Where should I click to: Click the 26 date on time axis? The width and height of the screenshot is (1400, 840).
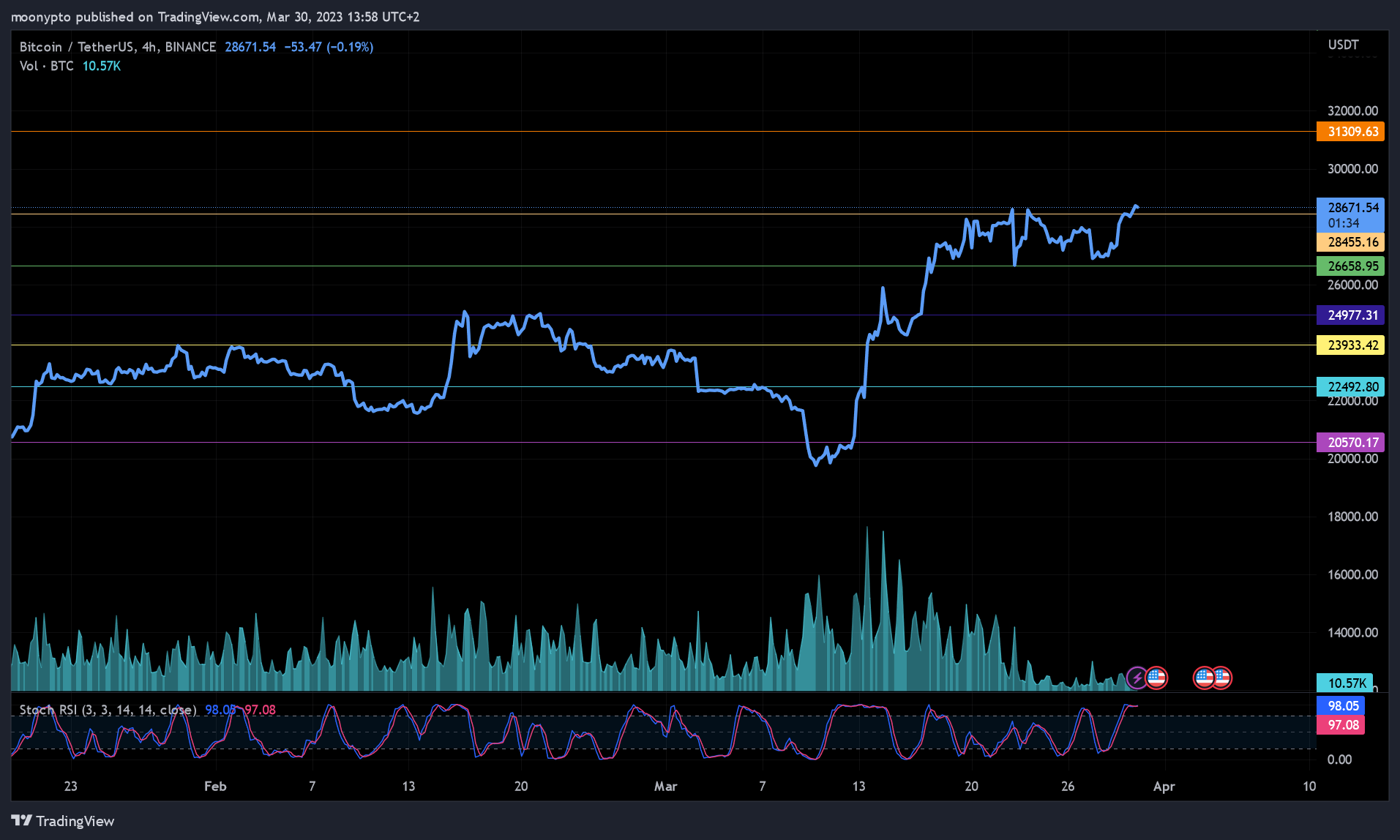[1068, 787]
